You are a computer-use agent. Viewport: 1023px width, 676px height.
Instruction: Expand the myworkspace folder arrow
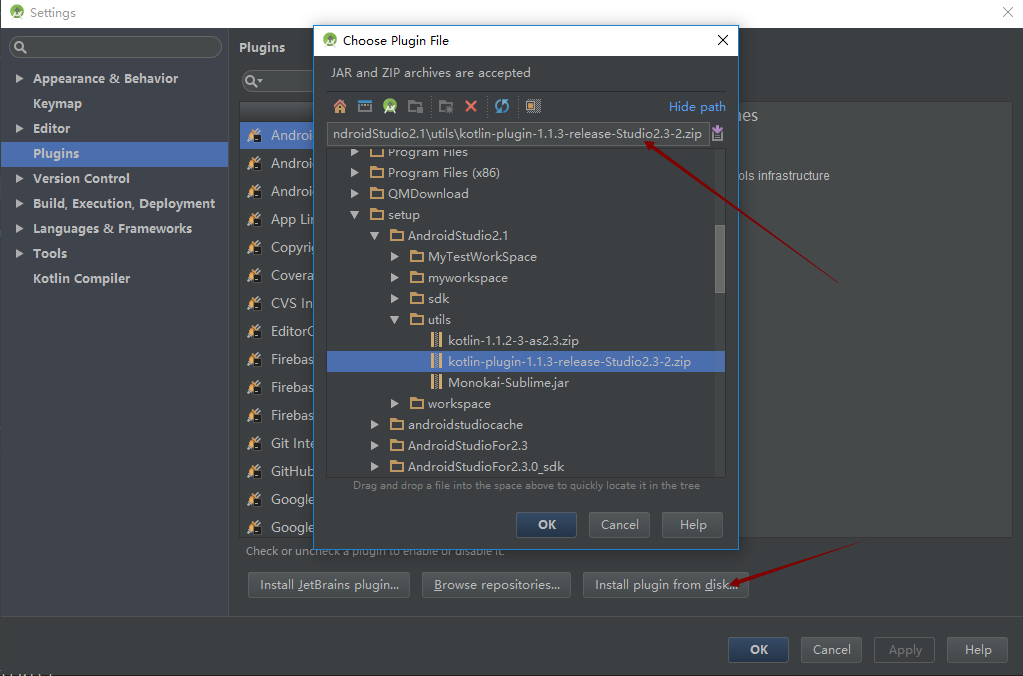pos(395,277)
